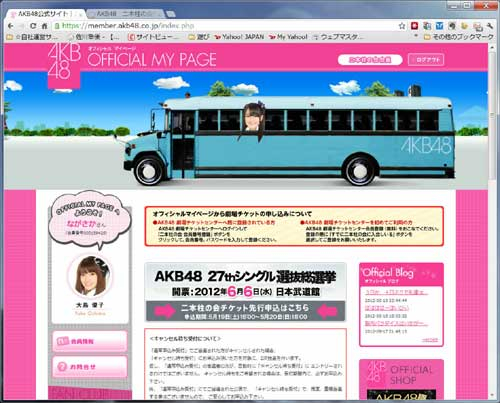Open the サイトビュー... bookmark
Viewport: 500px width, 403px height.
pyautogui.click(x=154, y=37)
